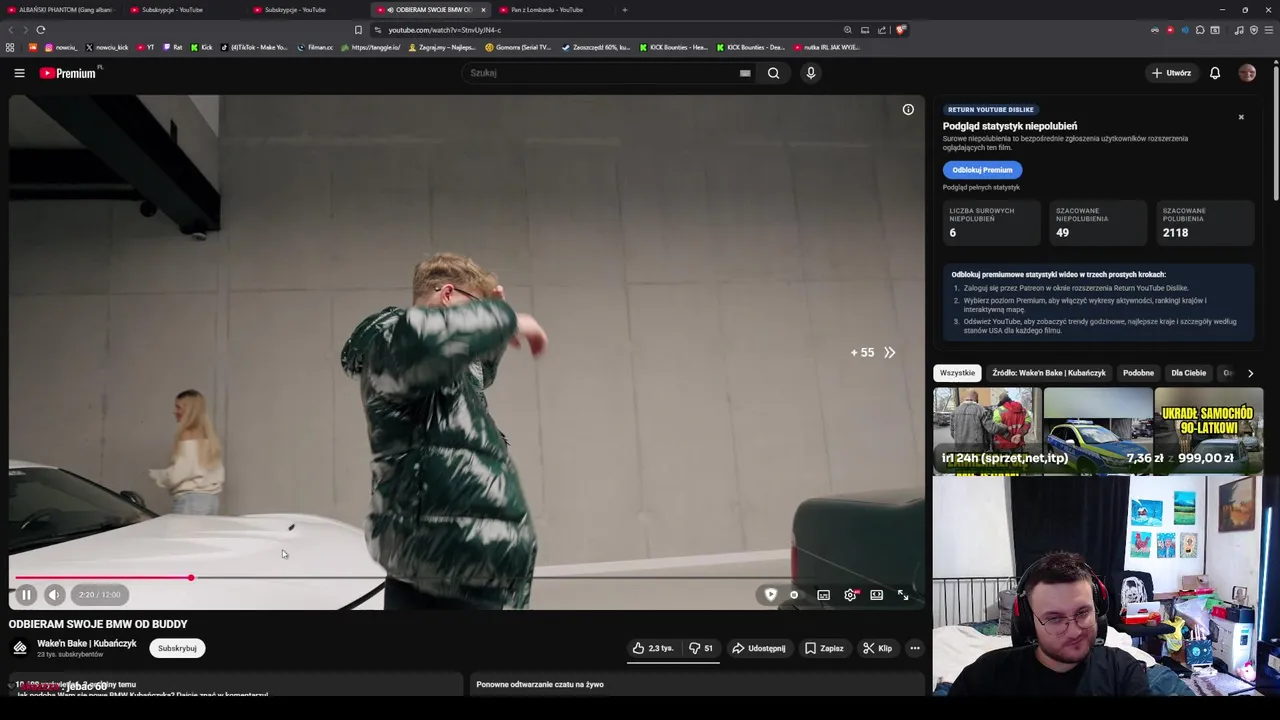Click the Ponowne odtwarzanie czatu na żywo panel
This screenshot has width=1280, height=720.
695,684
